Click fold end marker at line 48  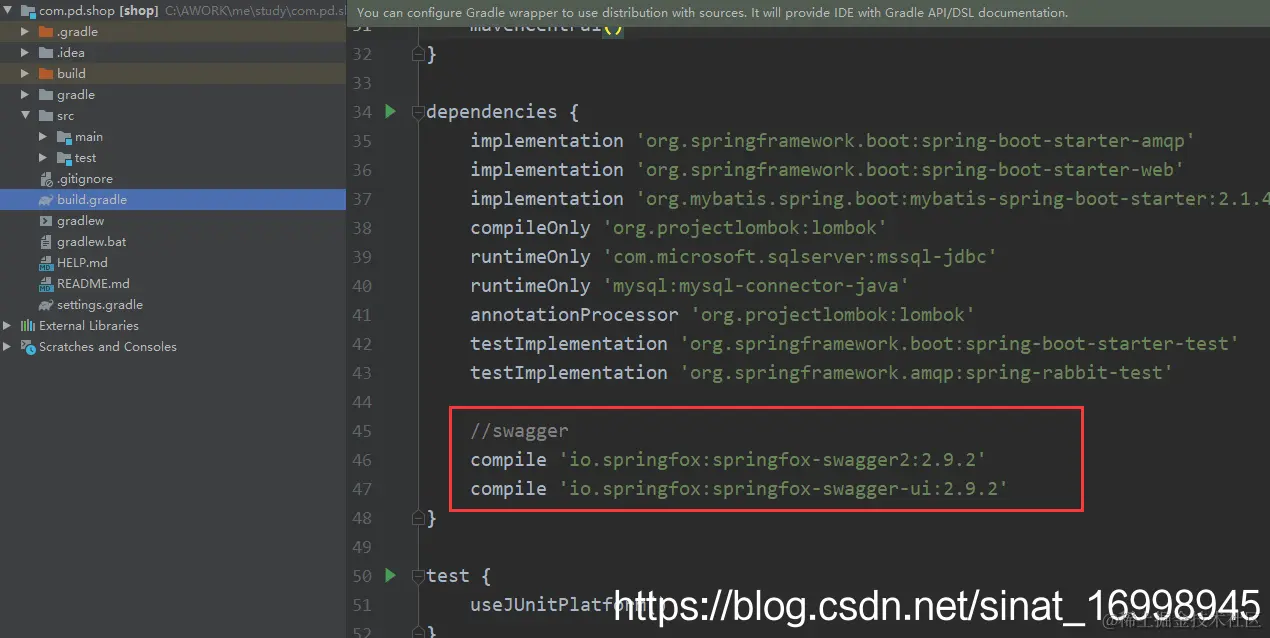point(418,518)
